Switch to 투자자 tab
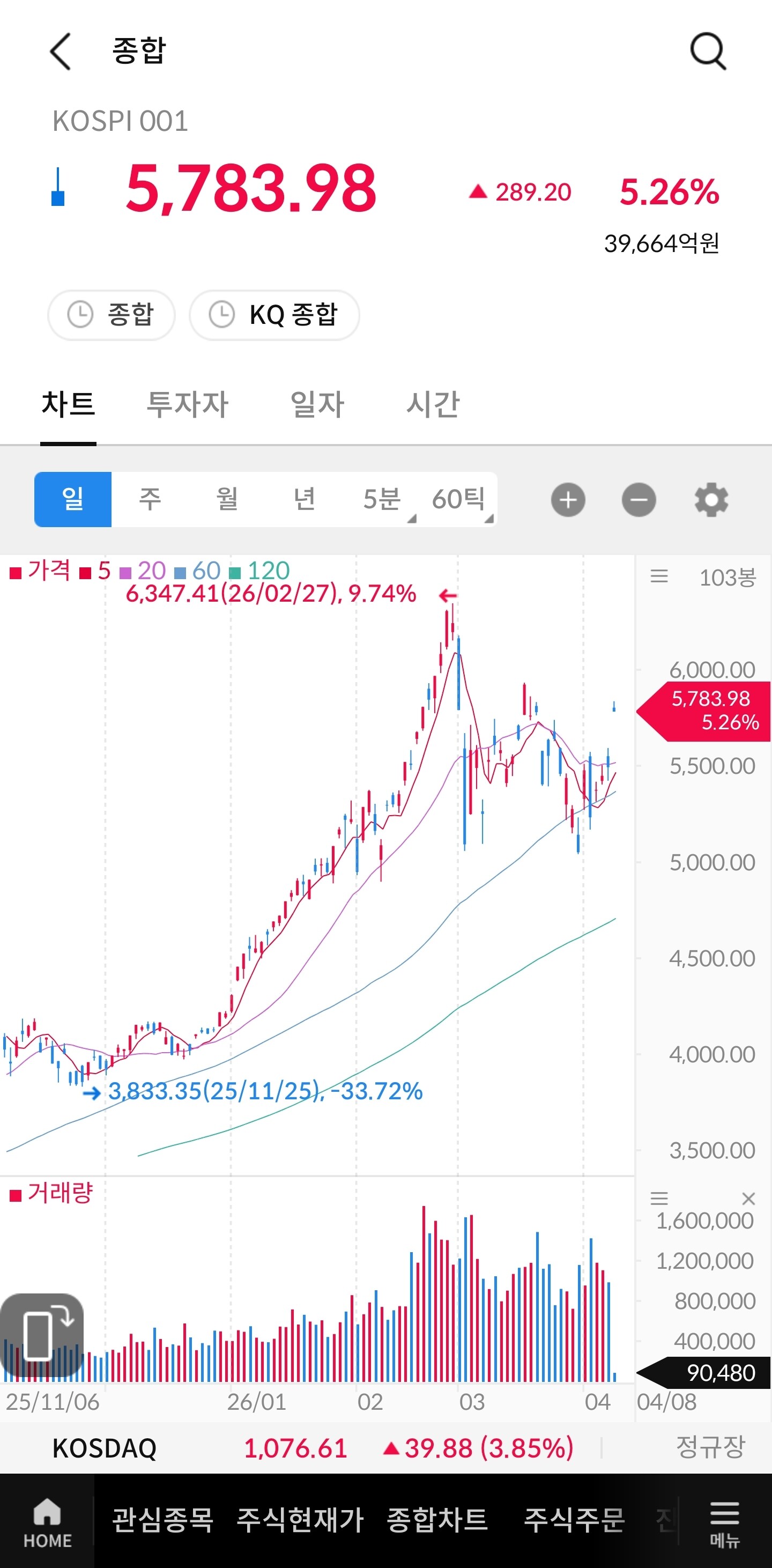This screenshot has height=1568, width=772. (188, 404)
